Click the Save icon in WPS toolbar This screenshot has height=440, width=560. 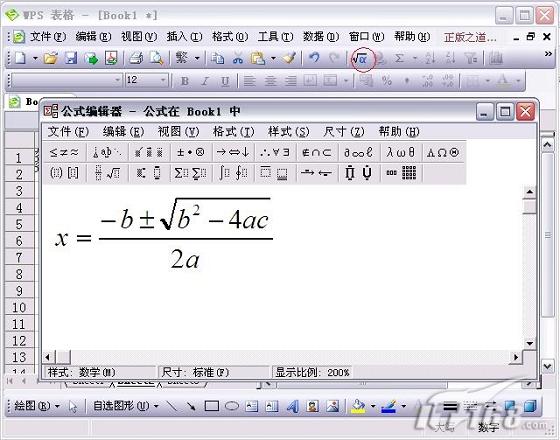click(x=71, y=58)
